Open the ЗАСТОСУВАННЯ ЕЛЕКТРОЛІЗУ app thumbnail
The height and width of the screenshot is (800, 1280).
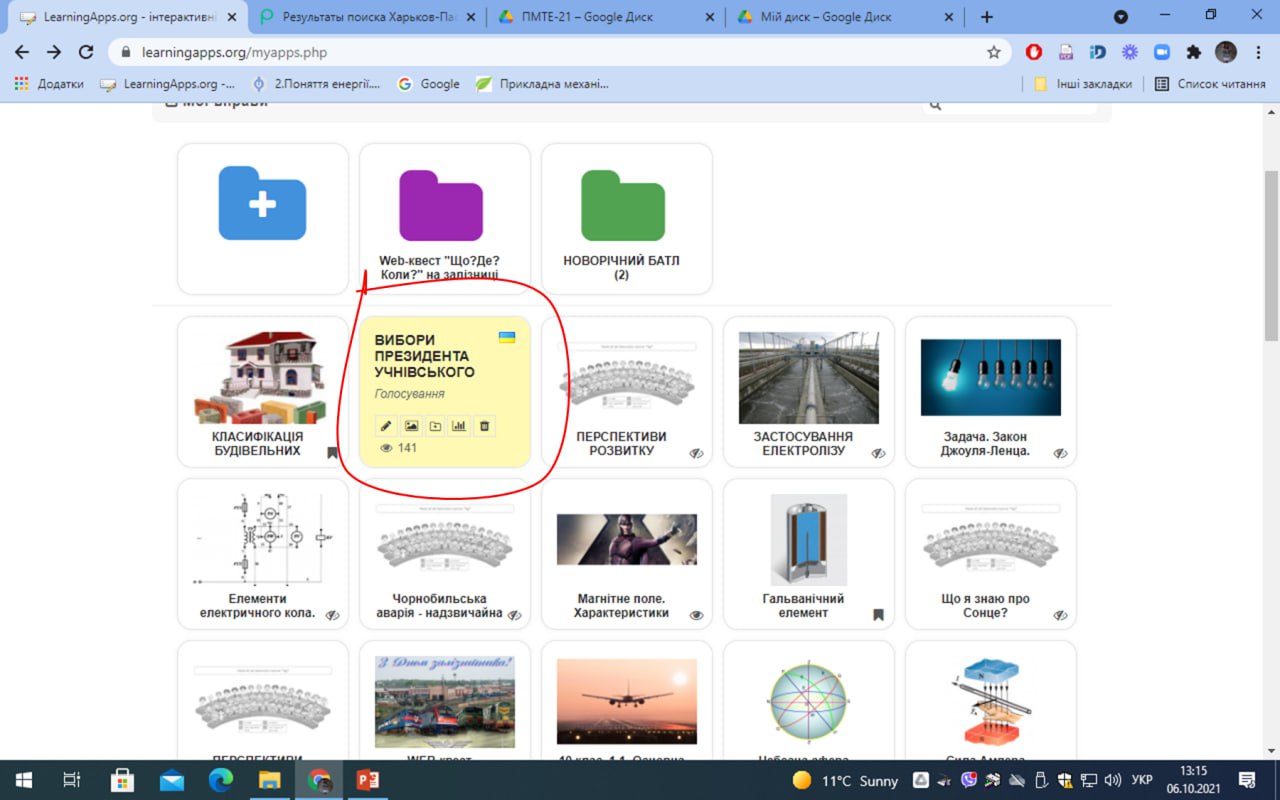pyautogui.click(x=808, y=378)
